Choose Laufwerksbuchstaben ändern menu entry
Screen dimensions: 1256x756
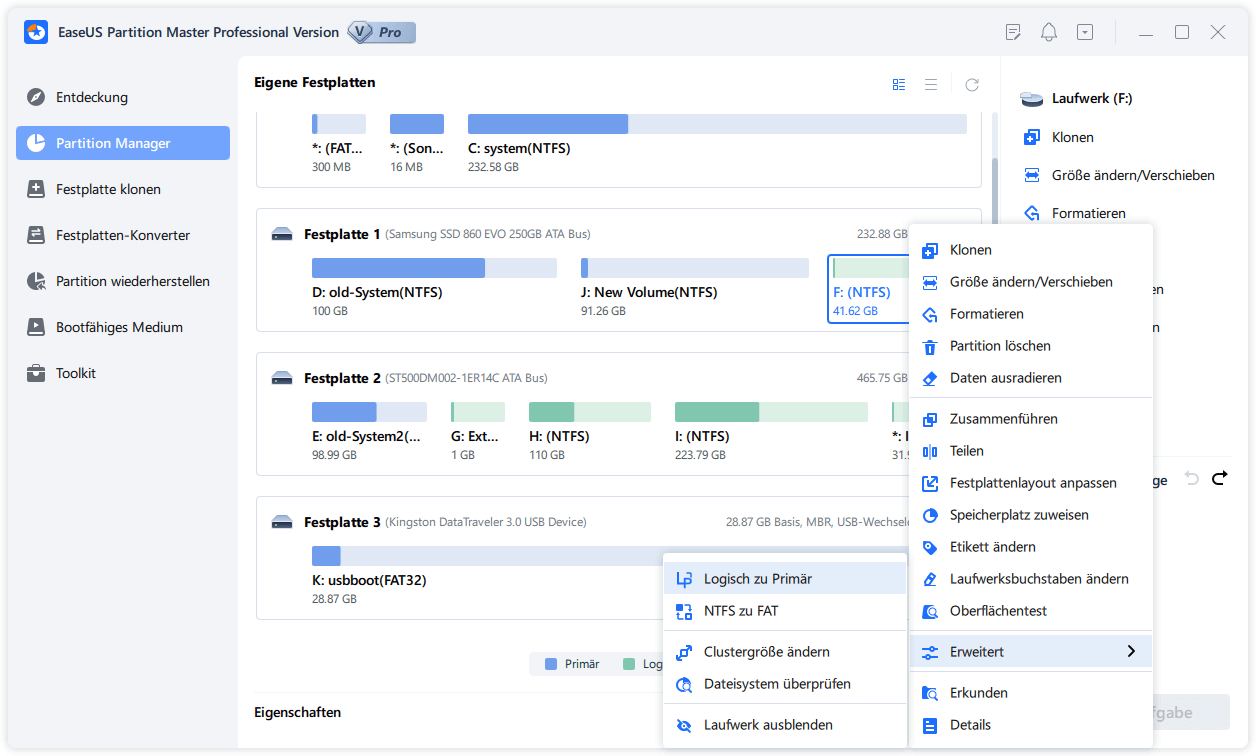pyautogui.click(x=1031, y=579)
